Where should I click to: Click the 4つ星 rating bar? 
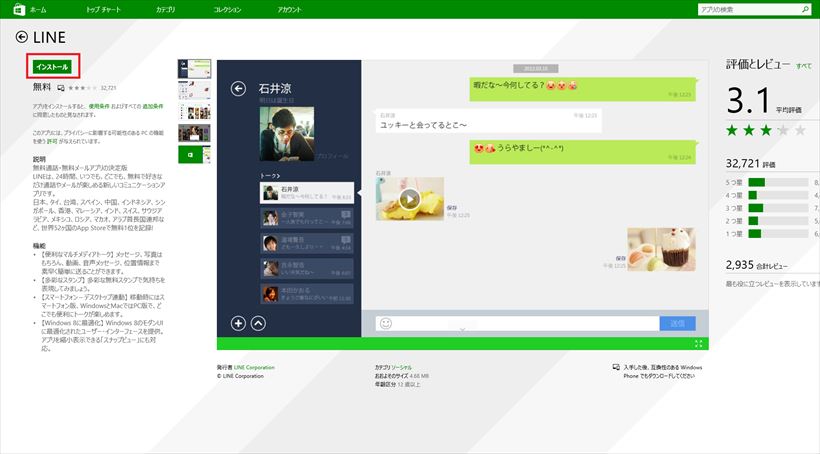pyautogui.click(x=778, y=195)
